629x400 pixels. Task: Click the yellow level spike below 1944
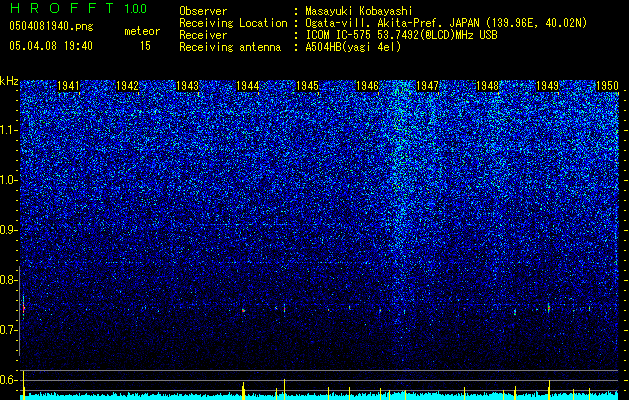point(243,391)
